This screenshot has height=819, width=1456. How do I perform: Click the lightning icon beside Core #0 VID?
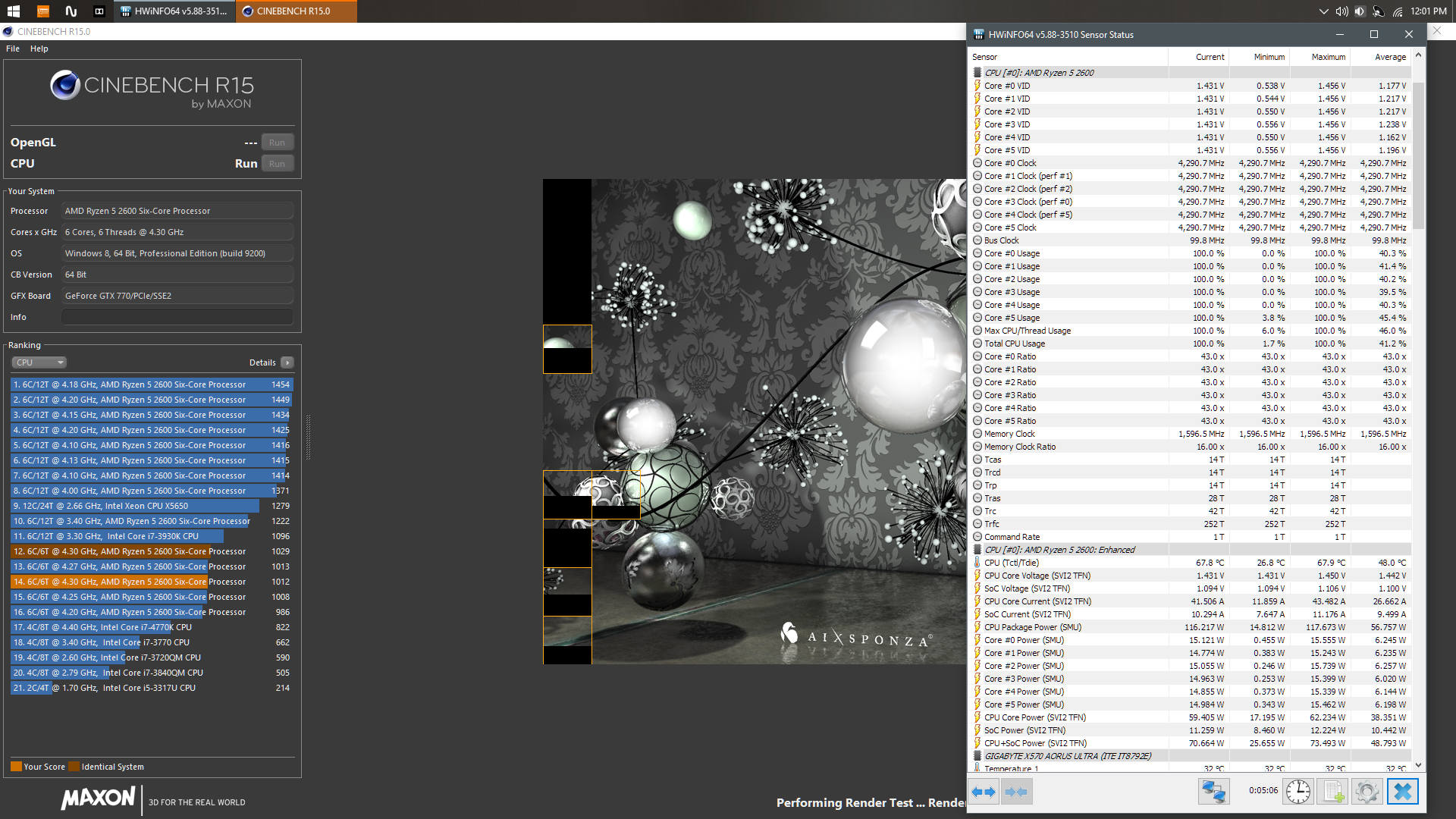(977, 86)
